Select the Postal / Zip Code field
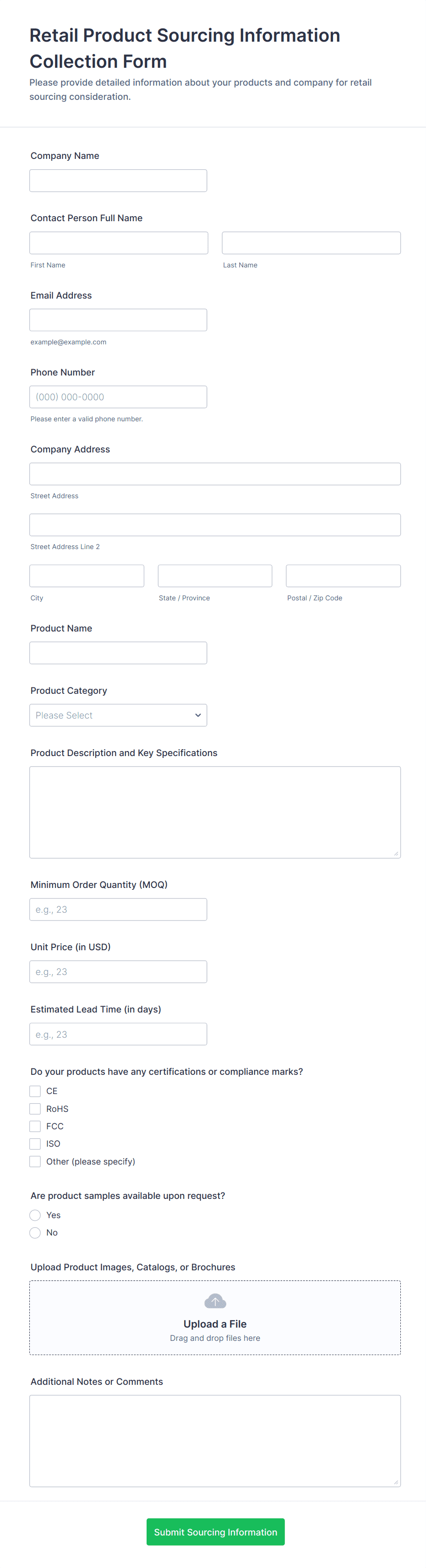 click(343, 576)
